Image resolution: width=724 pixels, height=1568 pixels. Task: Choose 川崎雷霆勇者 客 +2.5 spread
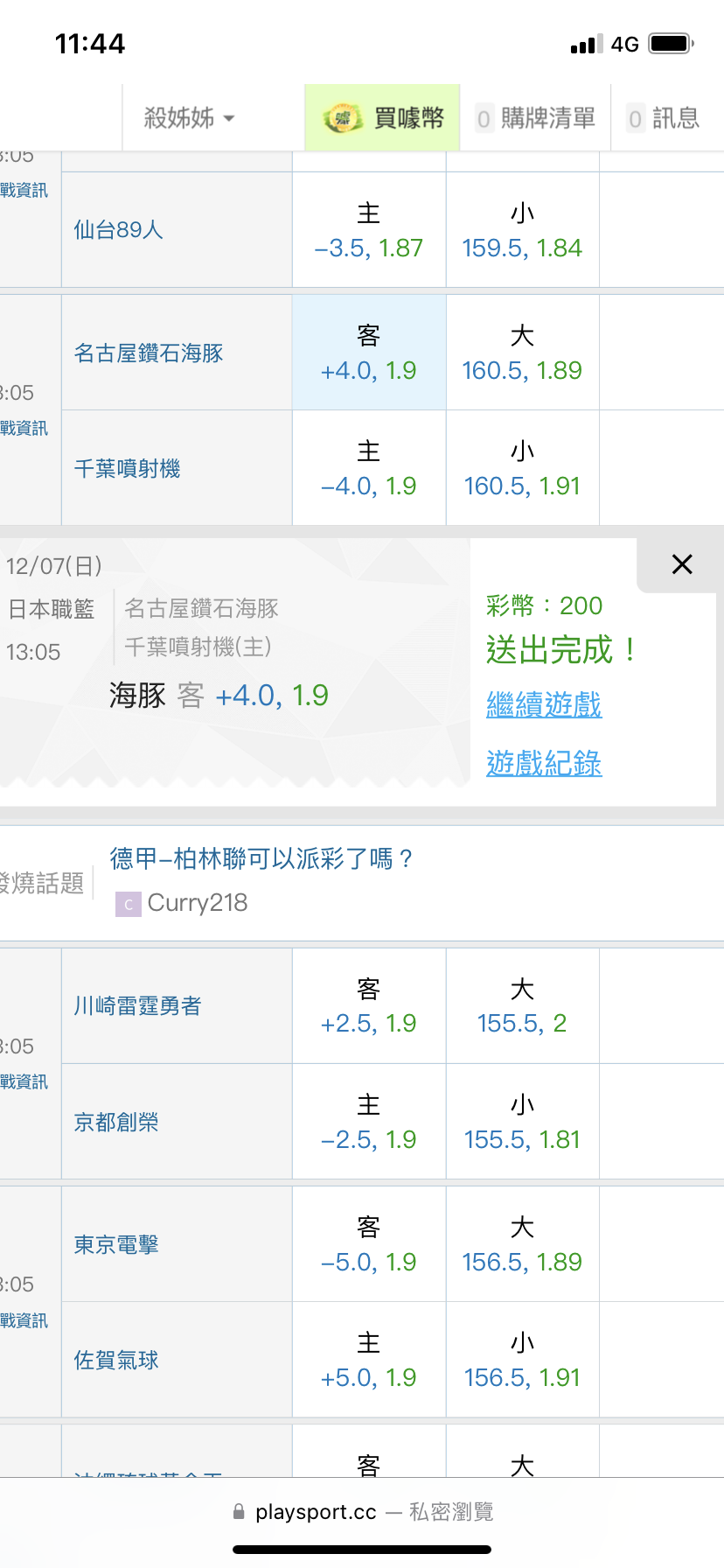369,1006
